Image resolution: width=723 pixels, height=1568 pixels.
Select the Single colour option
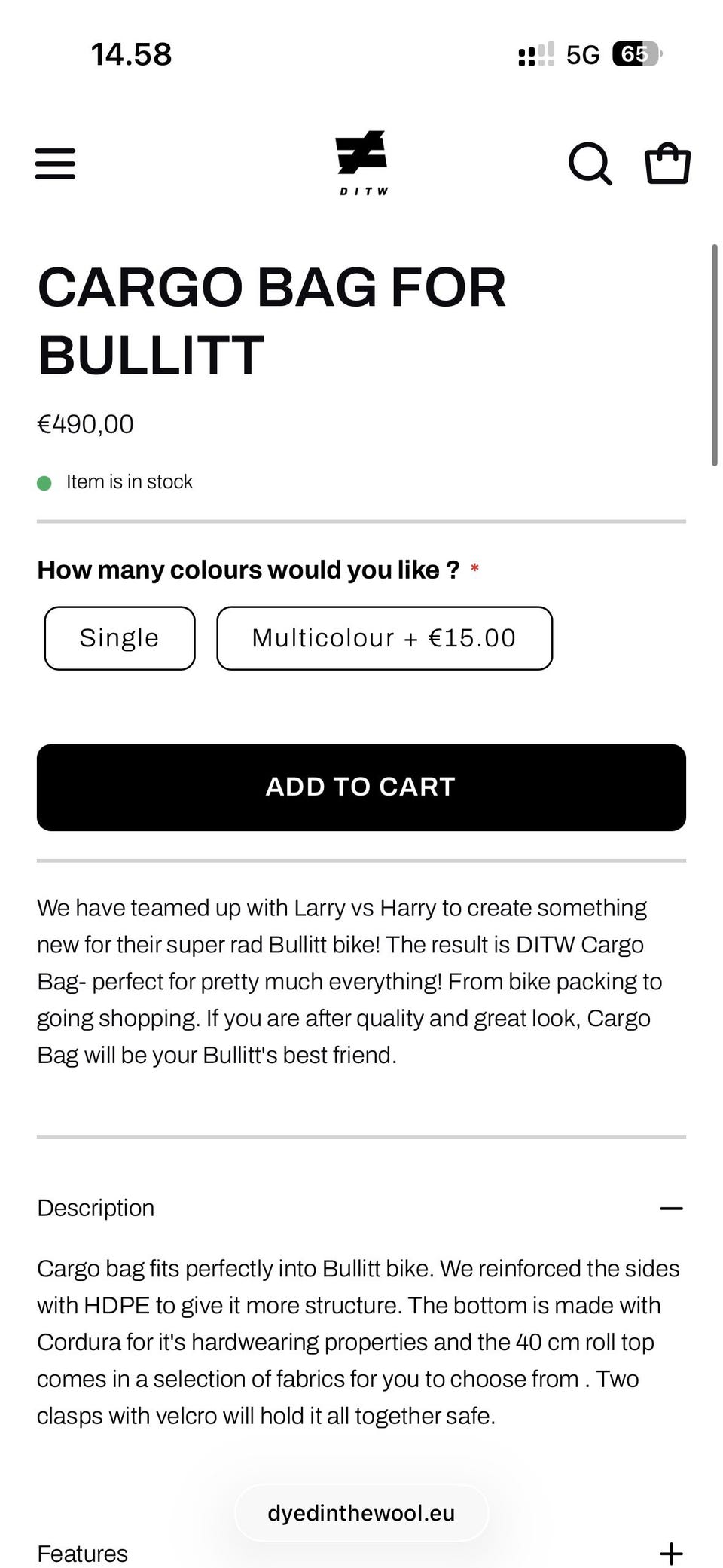click(x=120, y=638)
